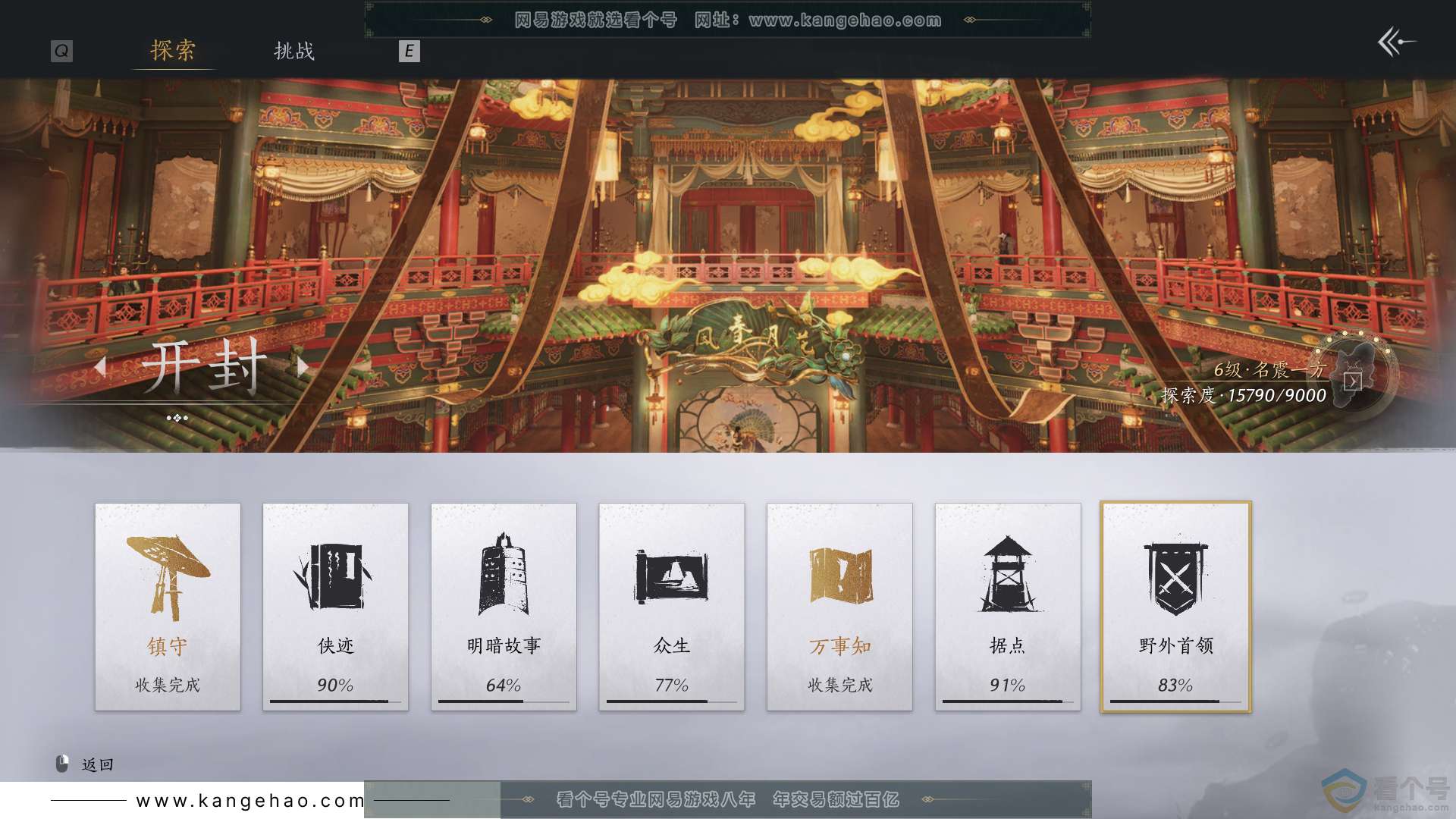This screenshot has height=819, width=1456.
Task: Click the E key next-tab icon
Action: tap(409, 51)
